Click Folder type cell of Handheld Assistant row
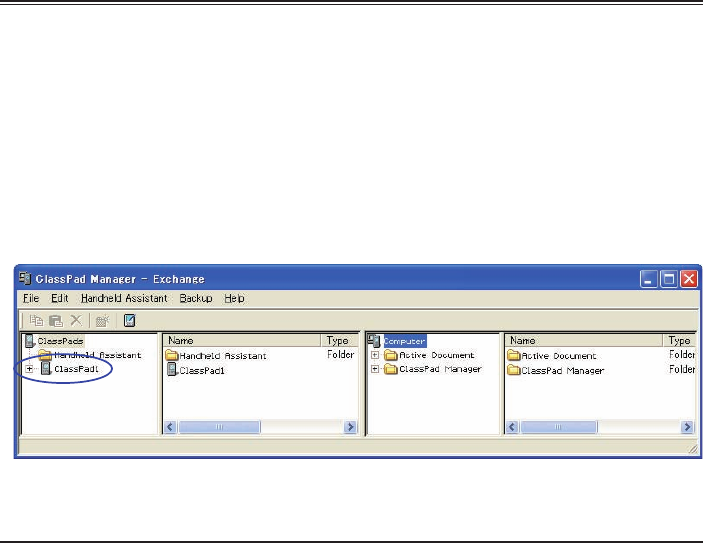 click(341, 355)
